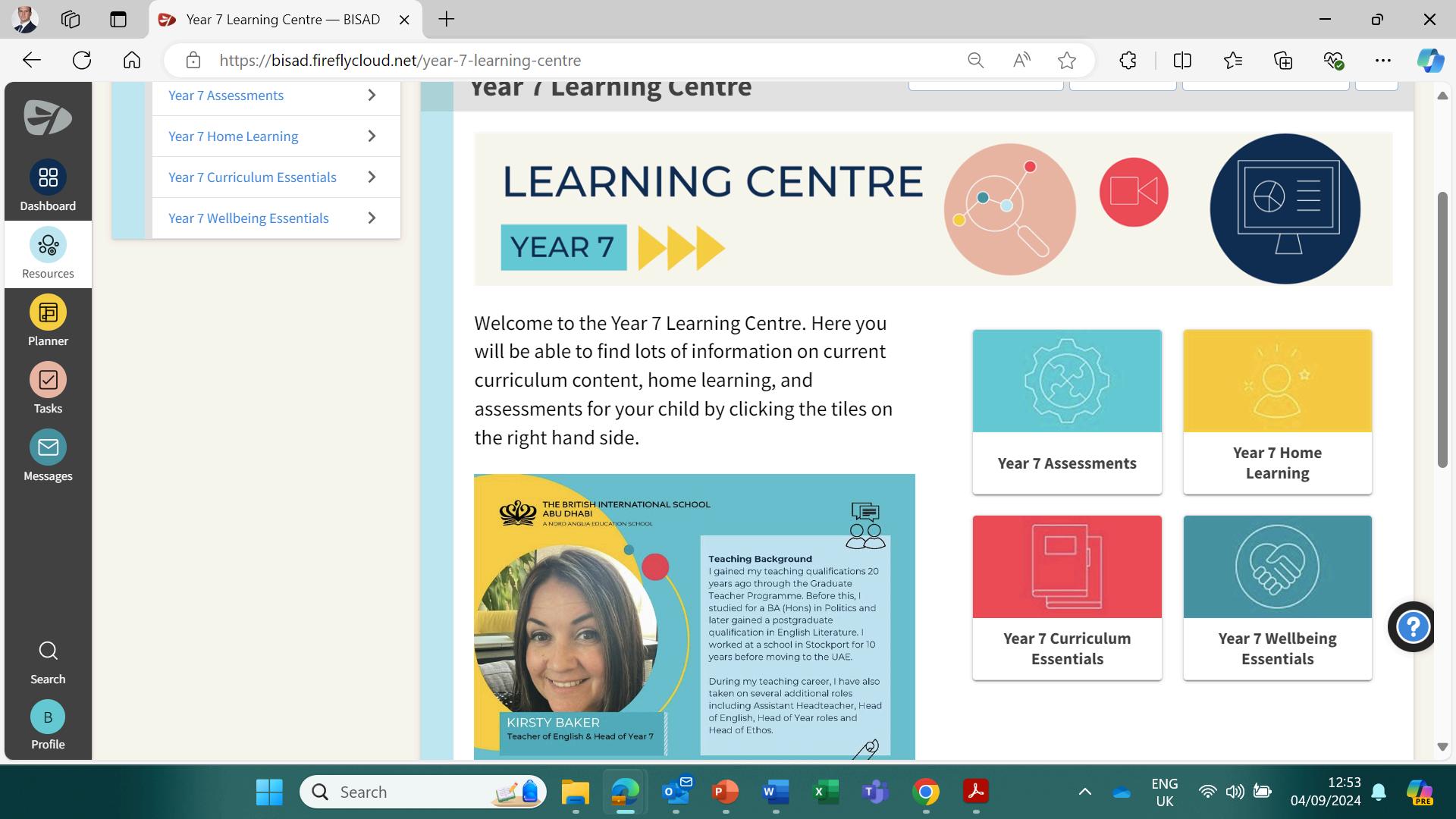Screen dimensions: 1456x819
Task: Click the blue help question mark button
Action: pos(1413,627)
